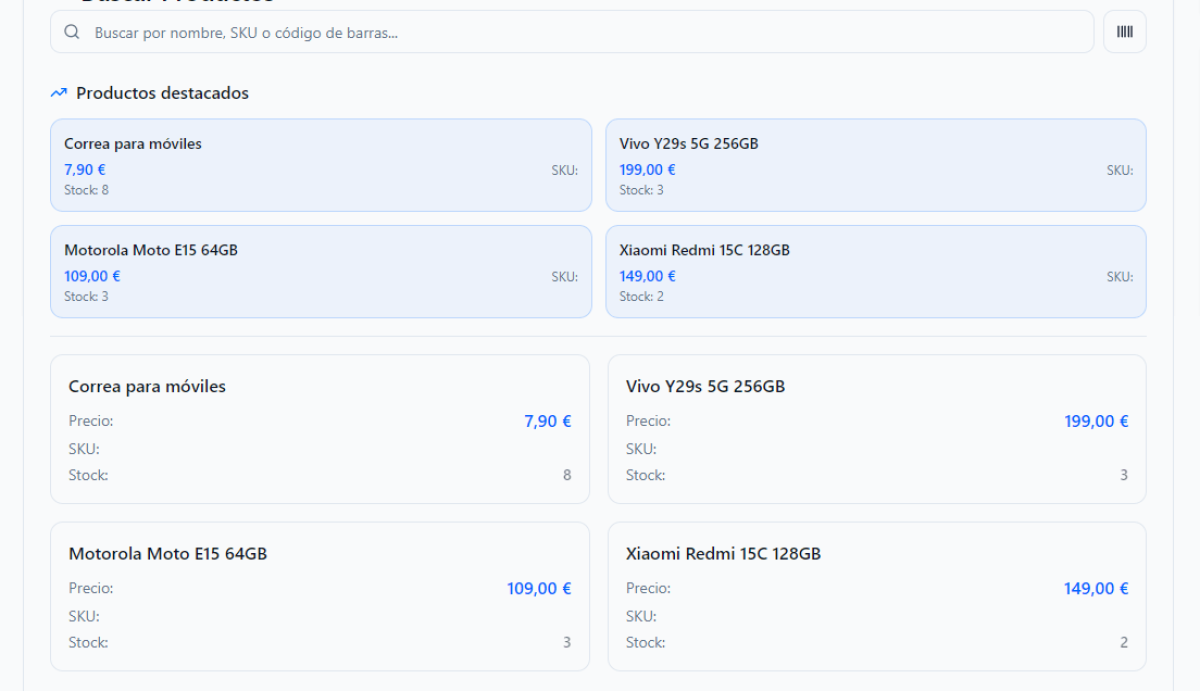Click the SKU label in the featured Vivo card
This screenshot has width=1200, height=691.
[x=1119, y=170]
